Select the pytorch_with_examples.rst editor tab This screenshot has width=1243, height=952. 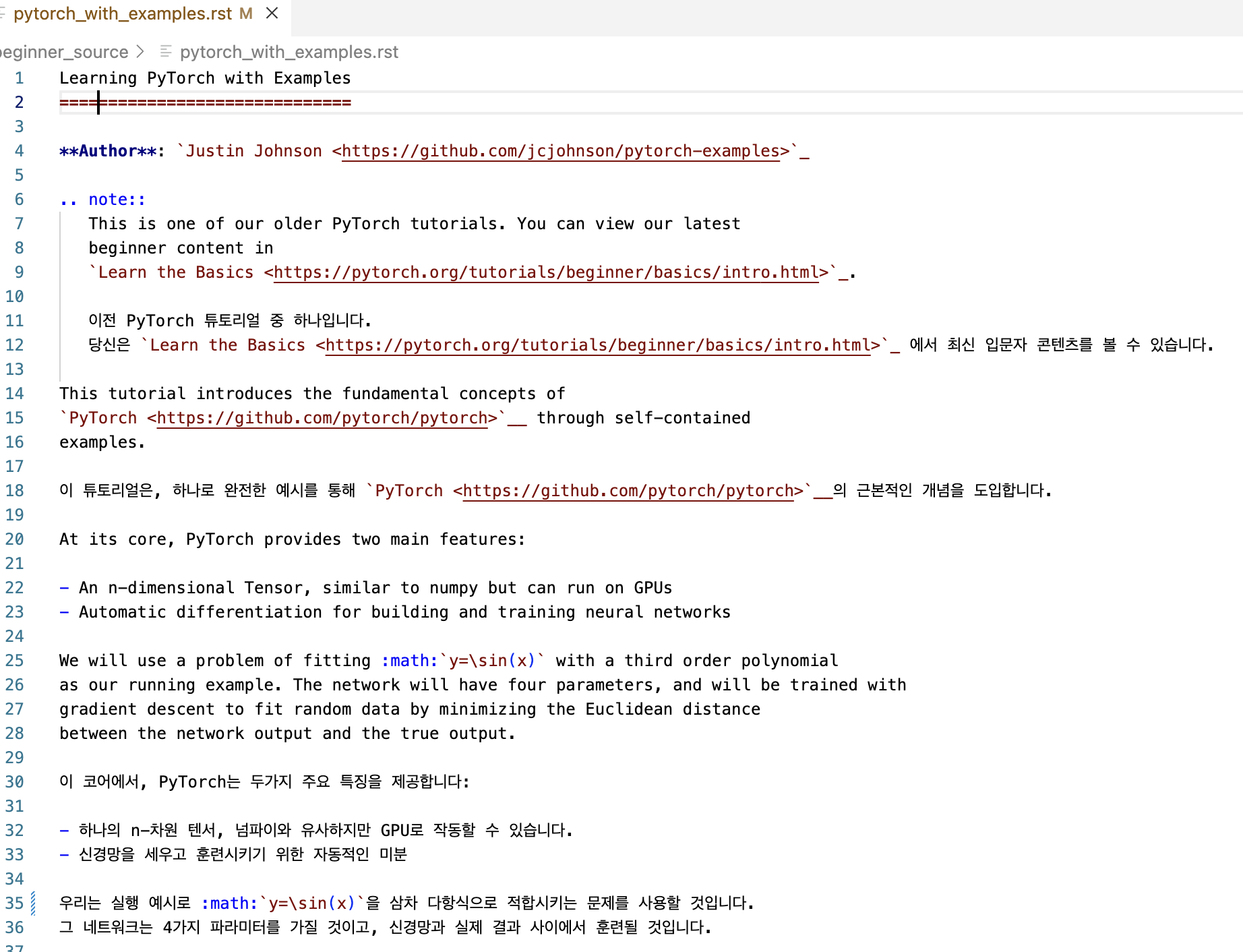pos(132,13)
